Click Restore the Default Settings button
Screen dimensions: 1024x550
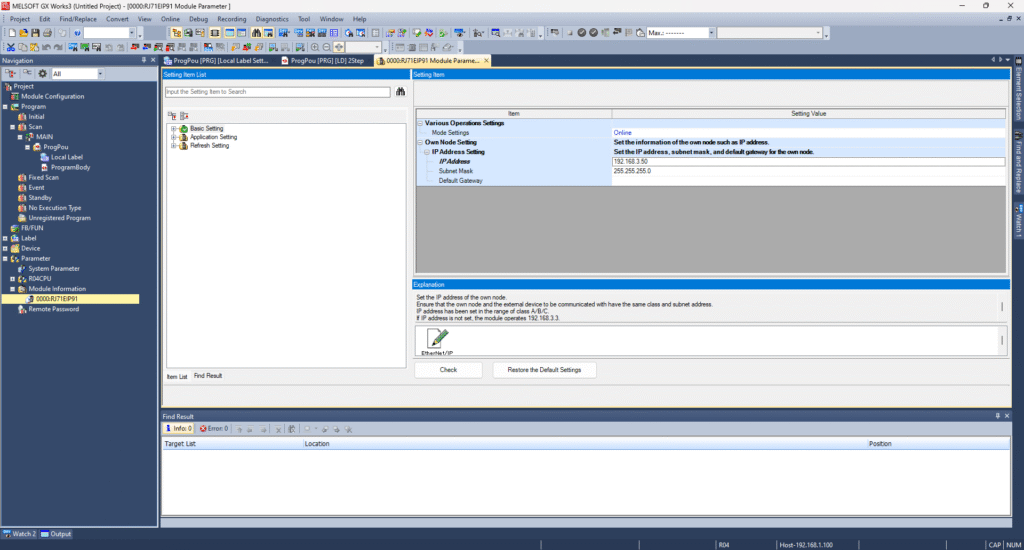(x=544, y=370)
